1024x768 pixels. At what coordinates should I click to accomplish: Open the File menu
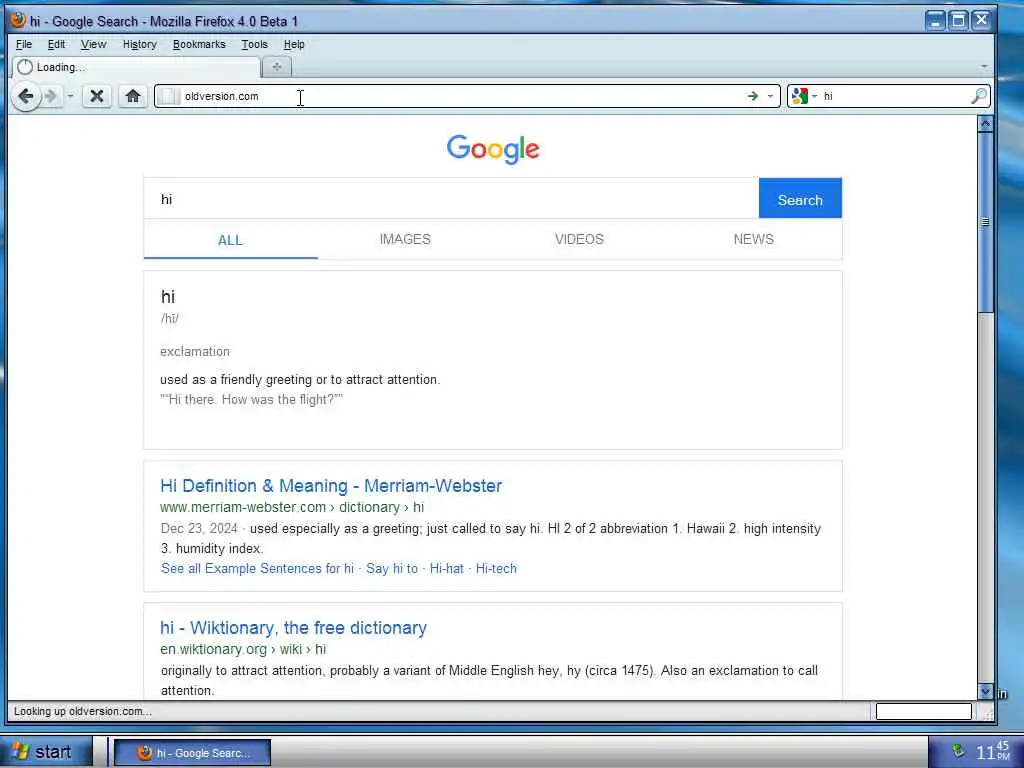[x=24, y=44]
